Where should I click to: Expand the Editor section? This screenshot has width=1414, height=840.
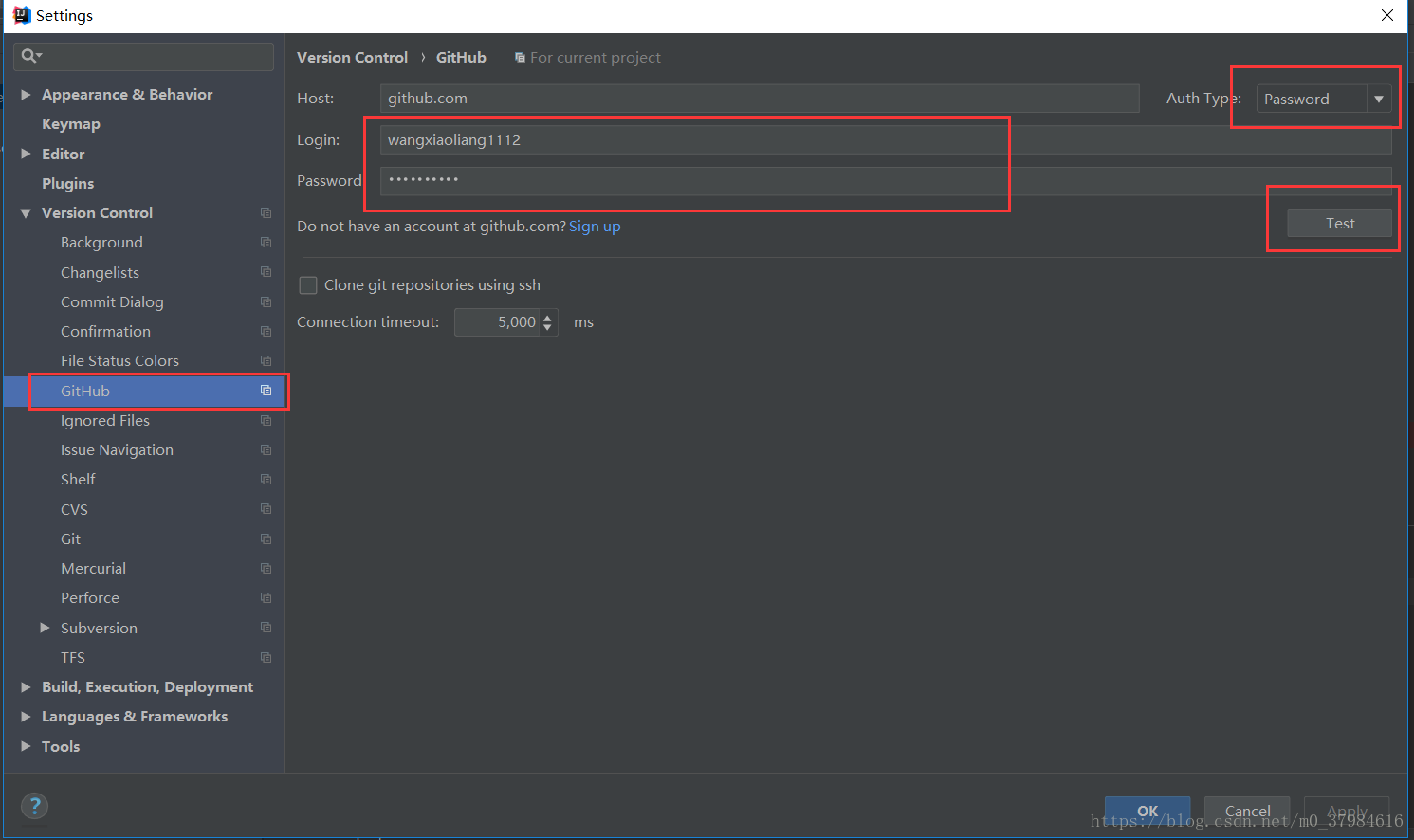26,154
